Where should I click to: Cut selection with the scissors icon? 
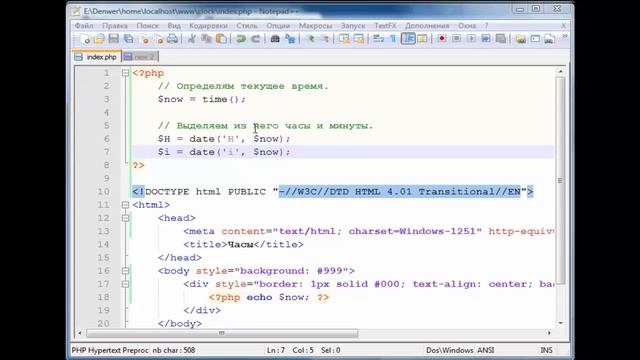click(191, 39)
